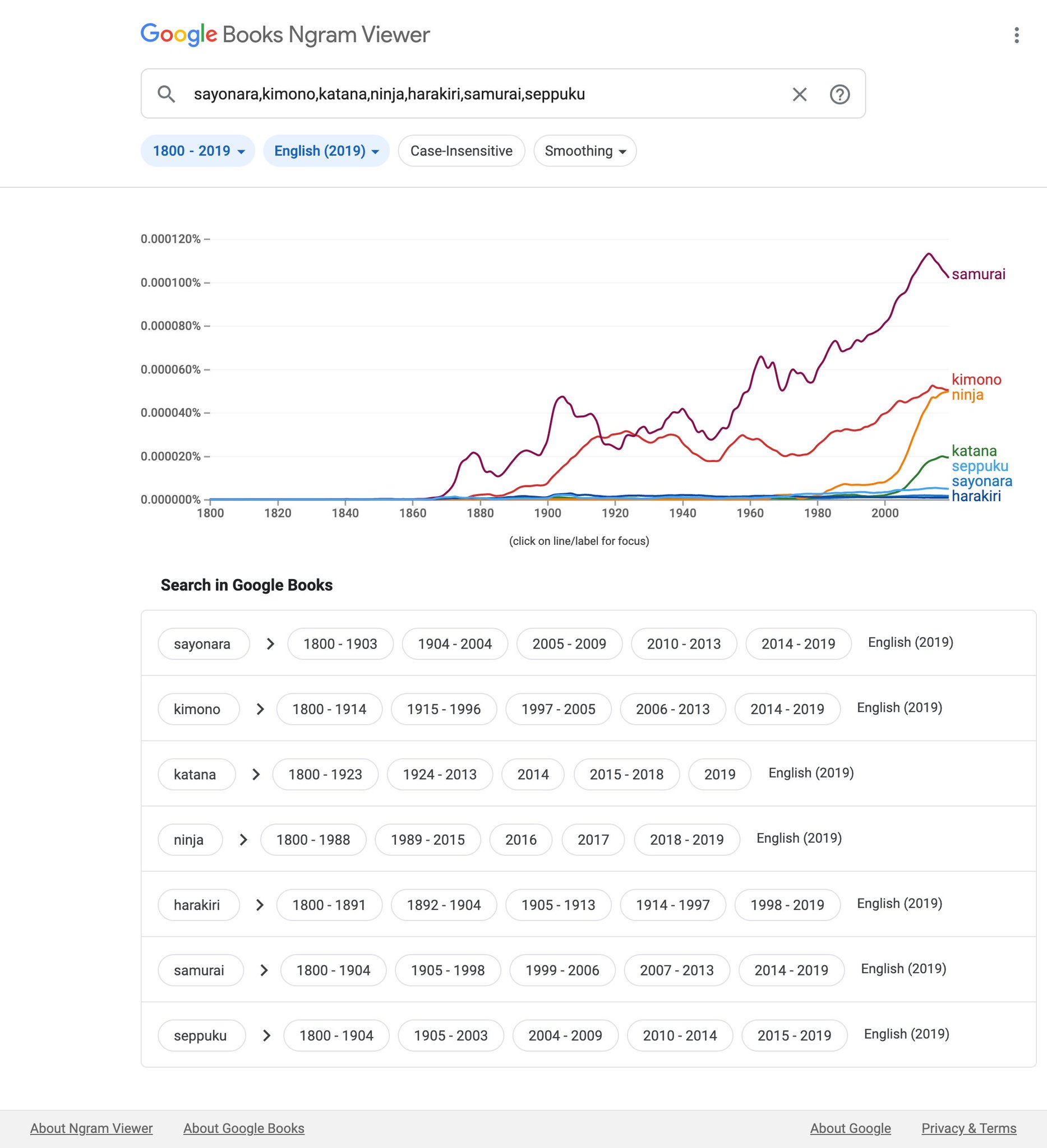Image resolution: width=1047 pixels, height=1148 pixels.
Task: Toggle the Case-Insensitive option
Action: [x=462, y=151]
